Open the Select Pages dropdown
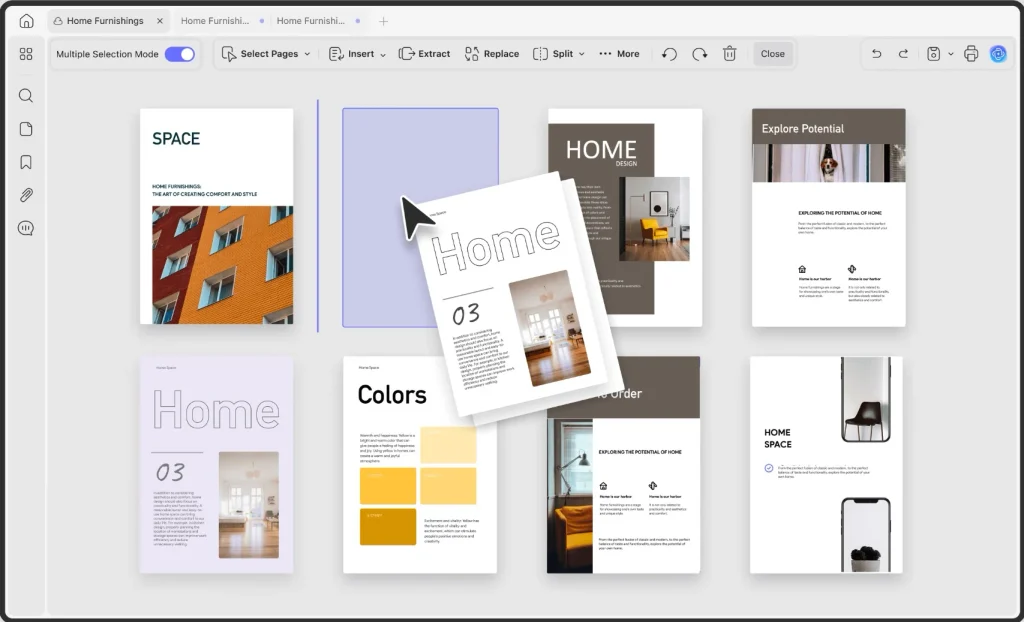This screenshot has height=622, width=1024. point(266,54)
